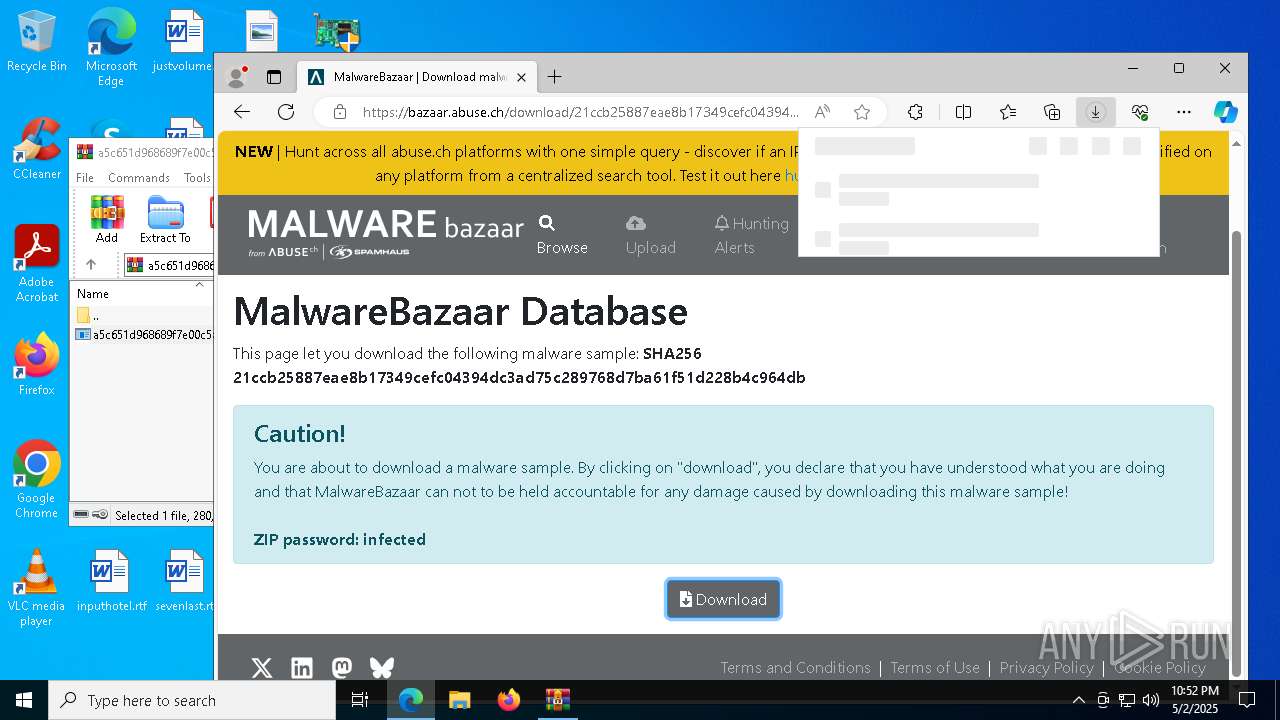Viewport: 1280px width, 720px height.
Task: Select the a5c651d968689f7e00c5 file in WinRAR
Action: (144, 334)
